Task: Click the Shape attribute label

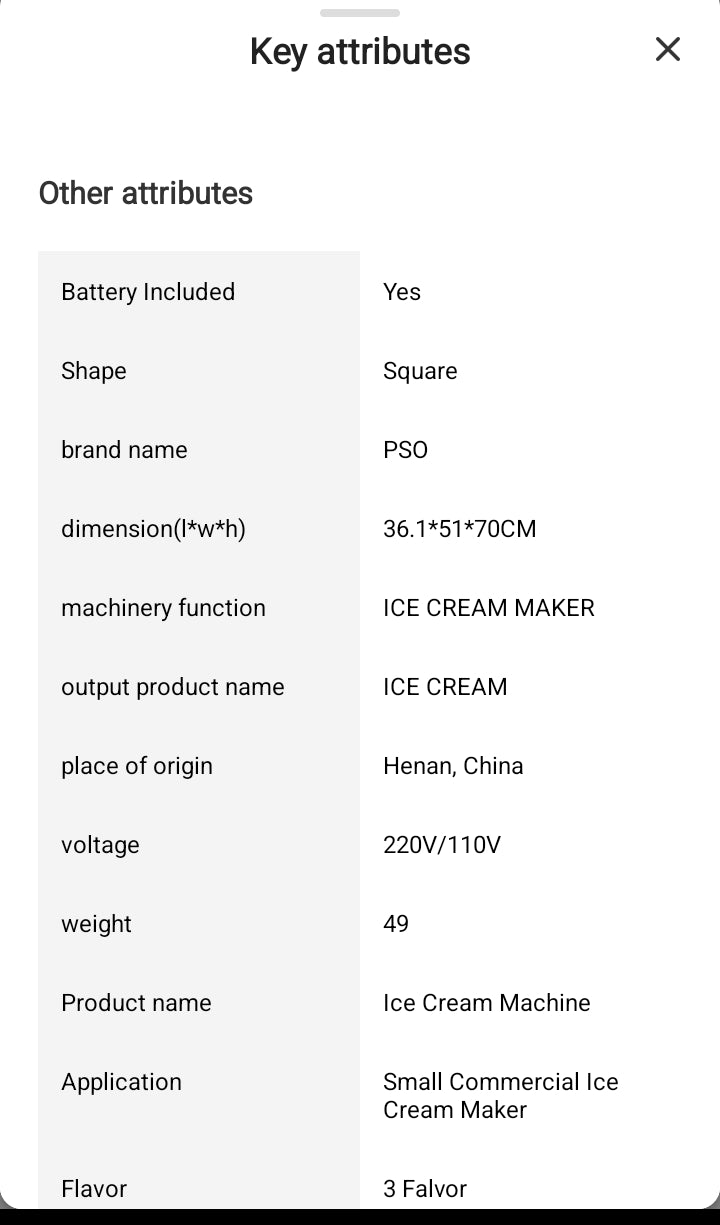Action: coord(94,371)
